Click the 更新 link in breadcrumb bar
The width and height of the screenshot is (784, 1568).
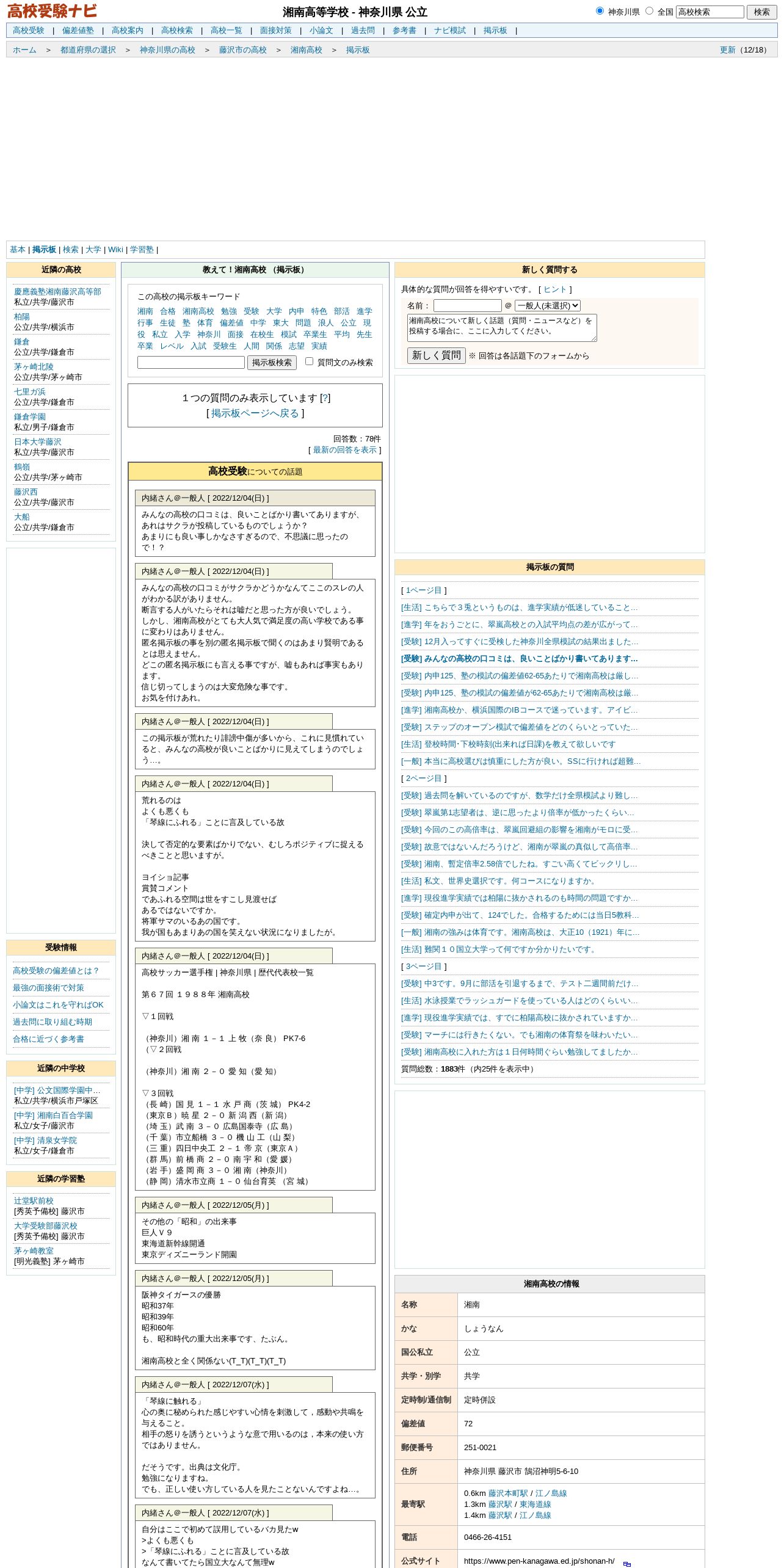[728, 50]
